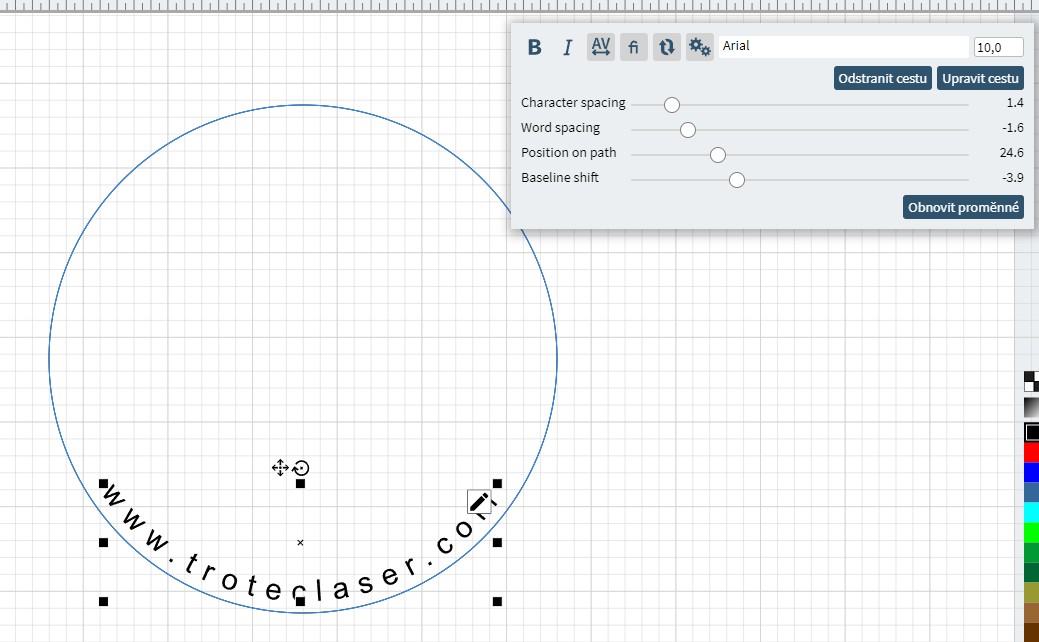Toggle italic text formatting
Screen dimensions: 1039x642
pos(567,47)
